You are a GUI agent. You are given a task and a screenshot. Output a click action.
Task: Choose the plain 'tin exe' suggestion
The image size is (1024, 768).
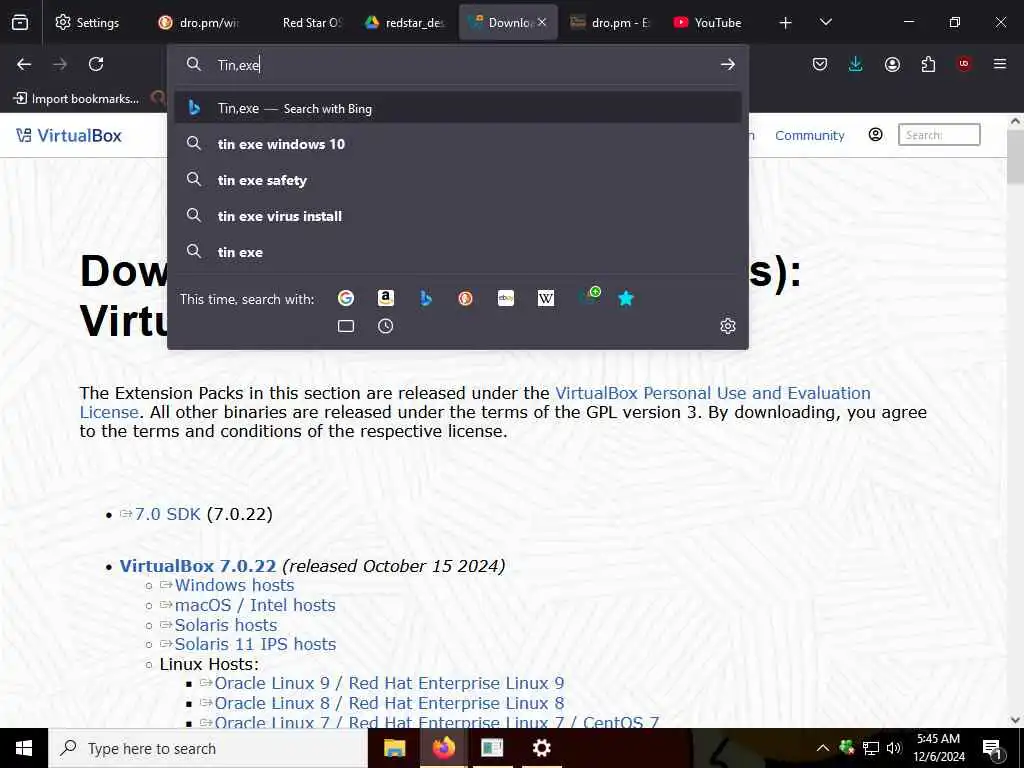pyautogui.click(x=458, y=252)
